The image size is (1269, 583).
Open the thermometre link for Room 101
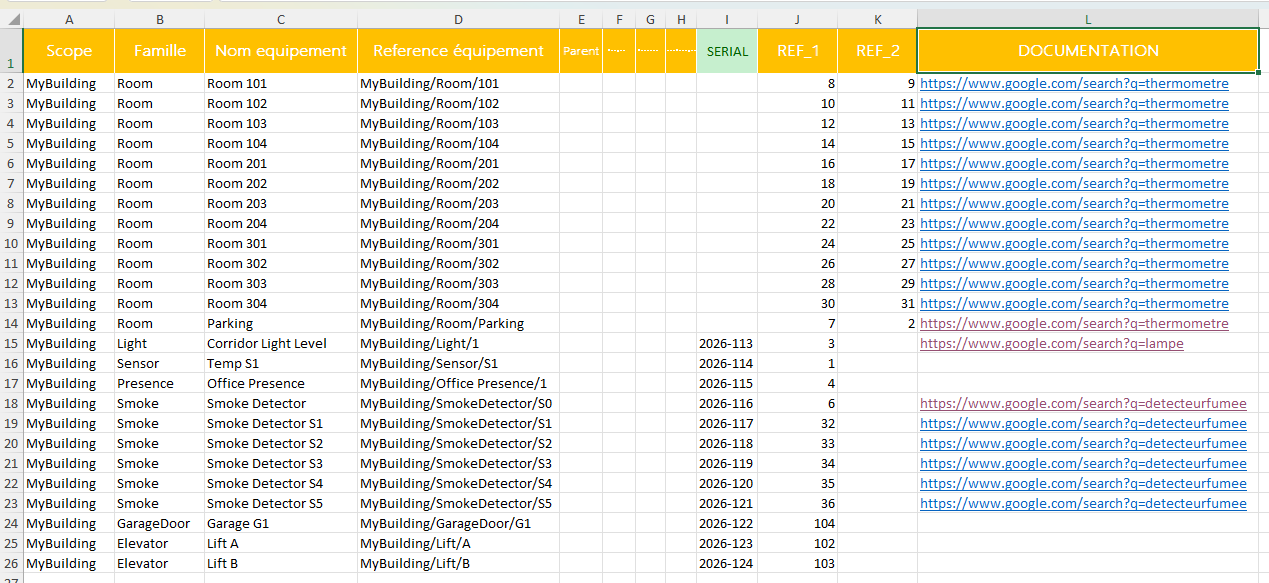(1074, 84)
